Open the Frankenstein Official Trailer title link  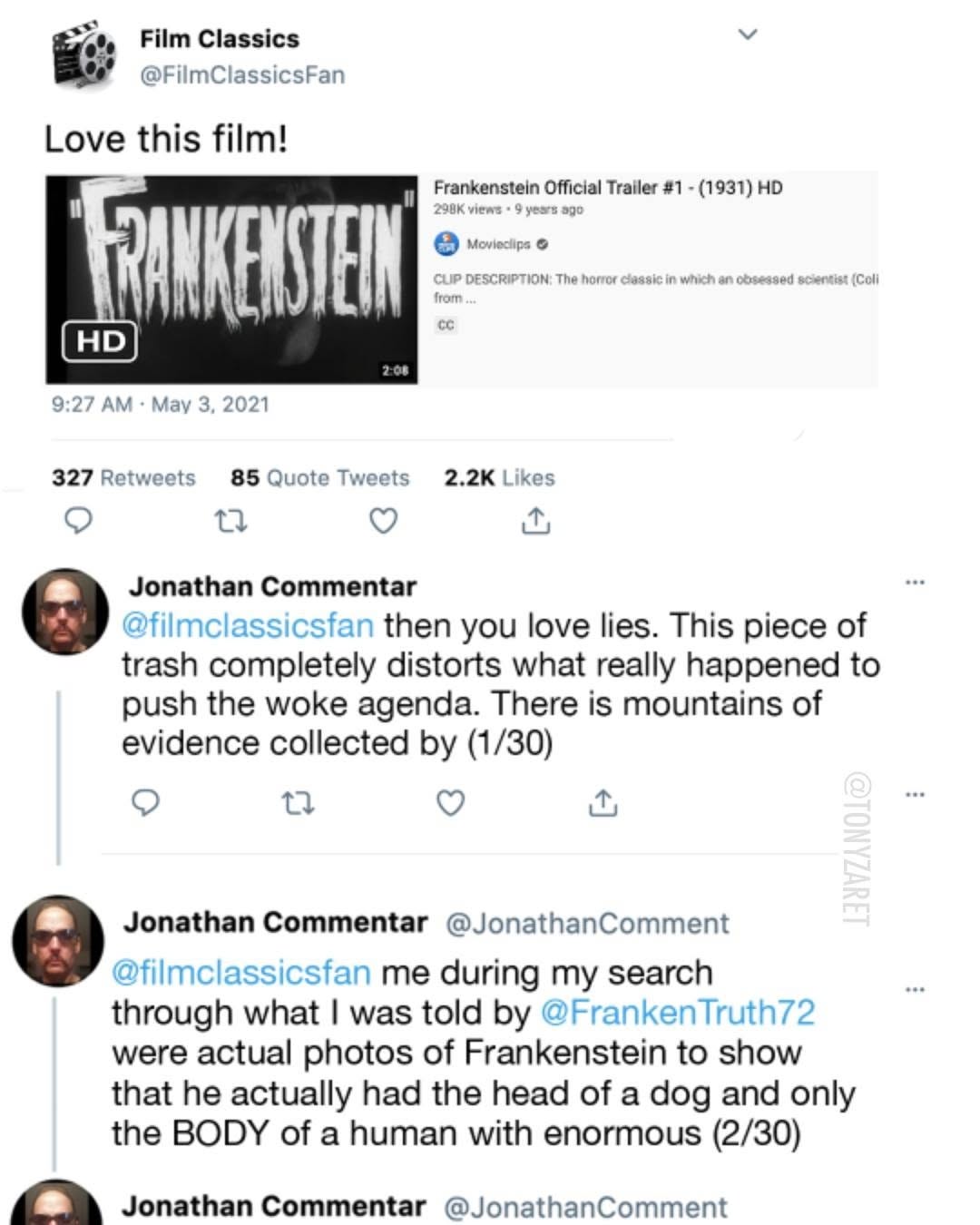pyautogui.click(x=607, y=188)
